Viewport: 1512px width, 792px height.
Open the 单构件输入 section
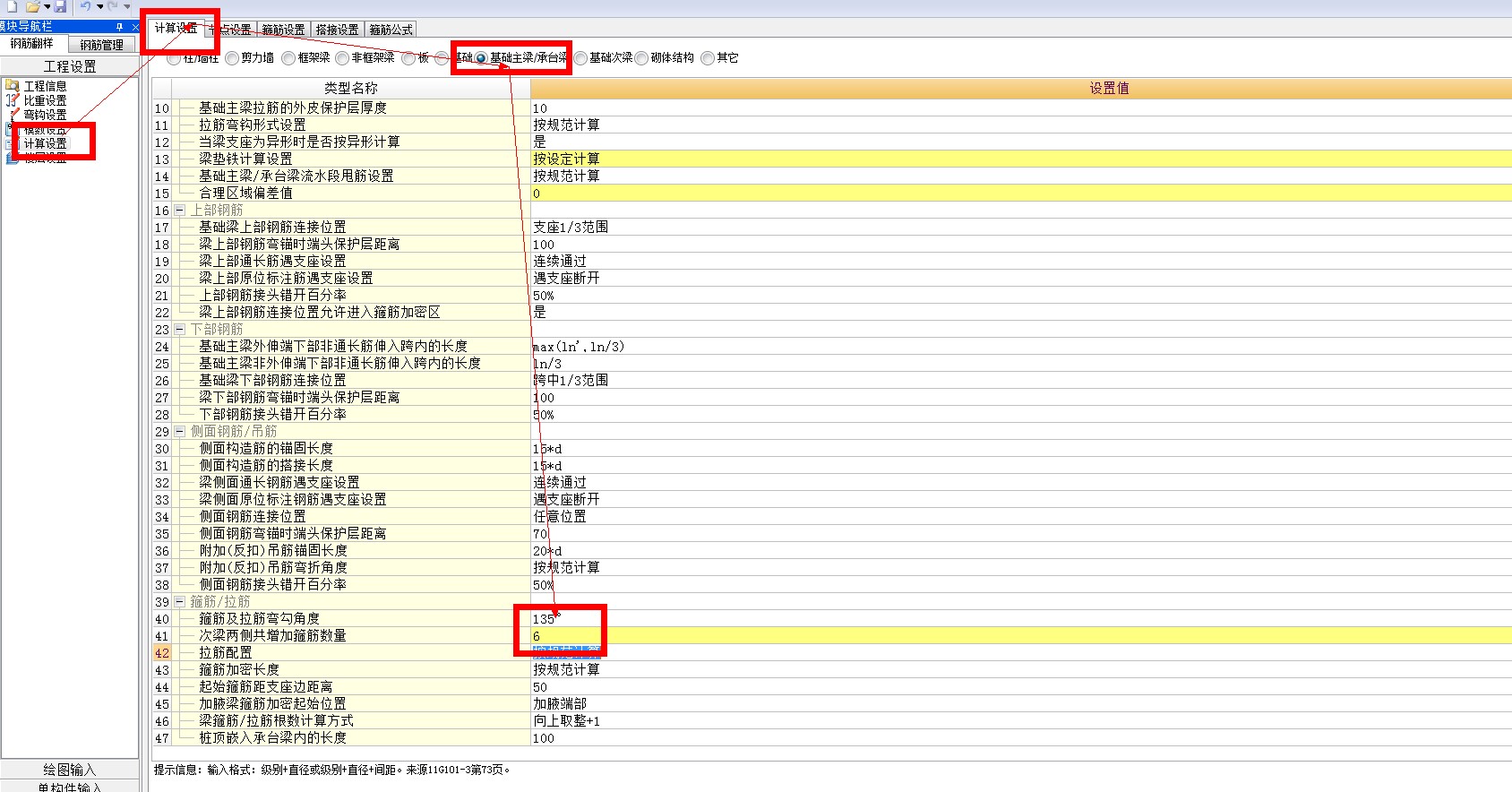[x=70, y=787]
